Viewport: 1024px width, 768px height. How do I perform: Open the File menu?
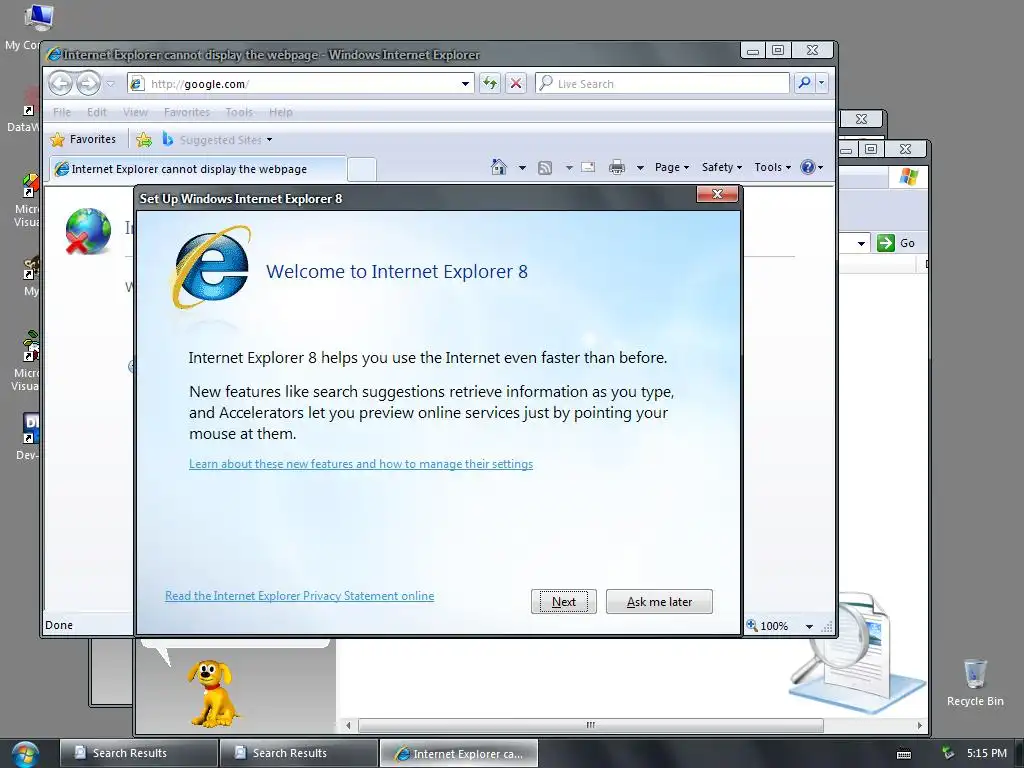tap(61, 112)
